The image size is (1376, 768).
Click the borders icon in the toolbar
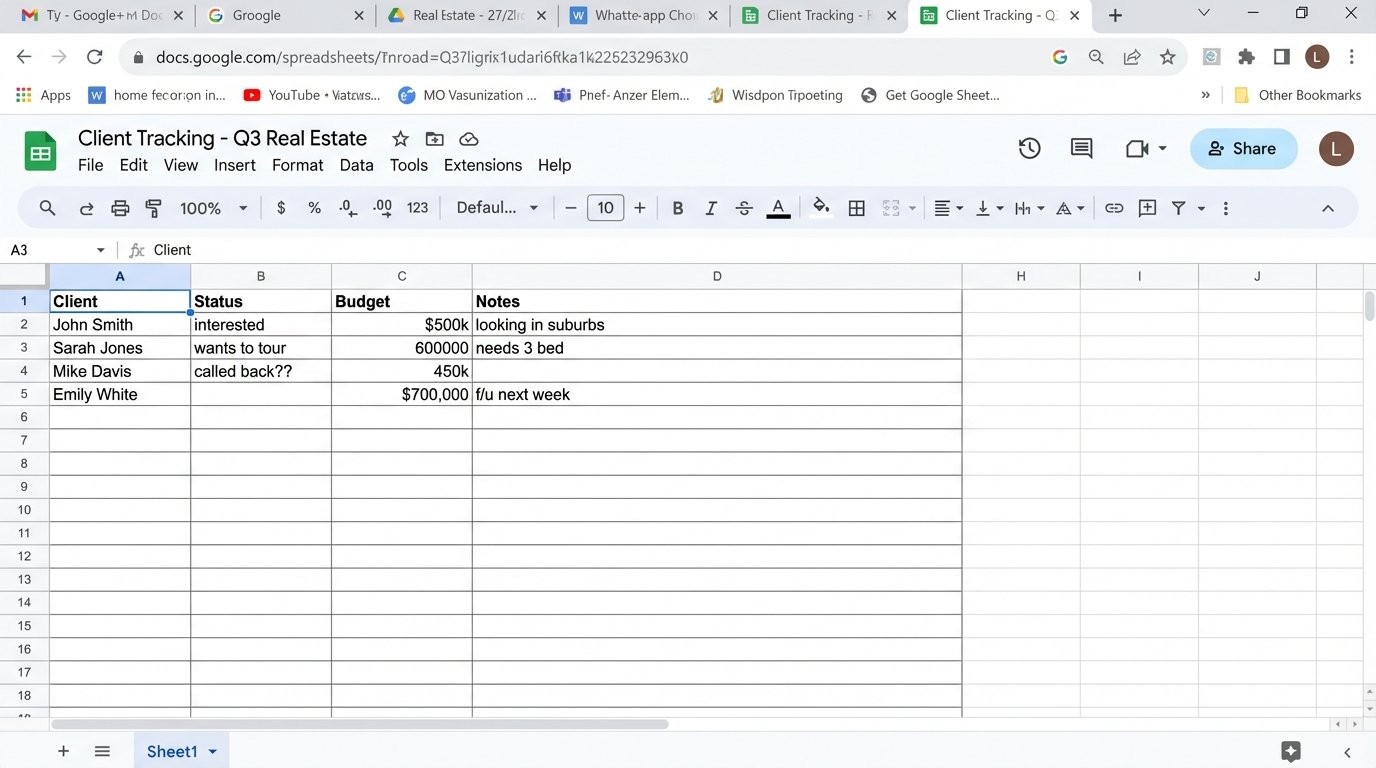click(x=856, y=207)
